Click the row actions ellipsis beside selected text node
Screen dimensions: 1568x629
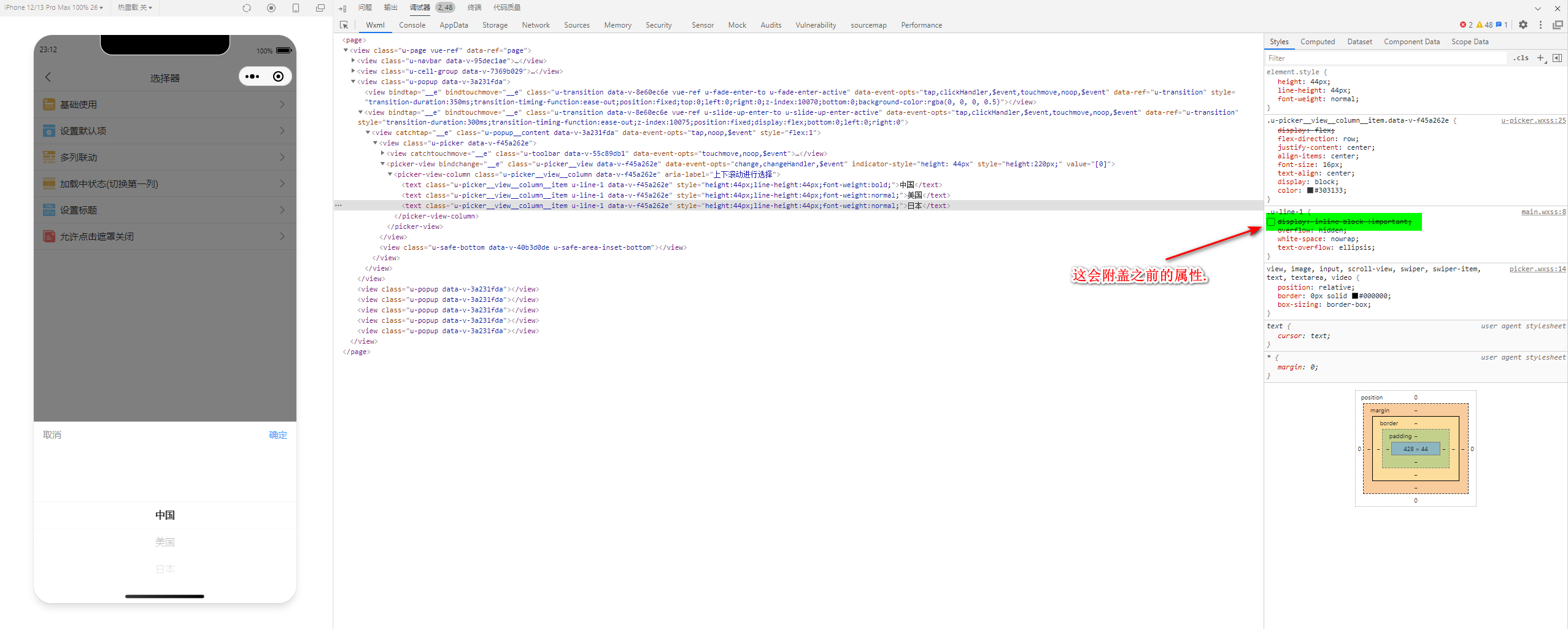point(338,206)
